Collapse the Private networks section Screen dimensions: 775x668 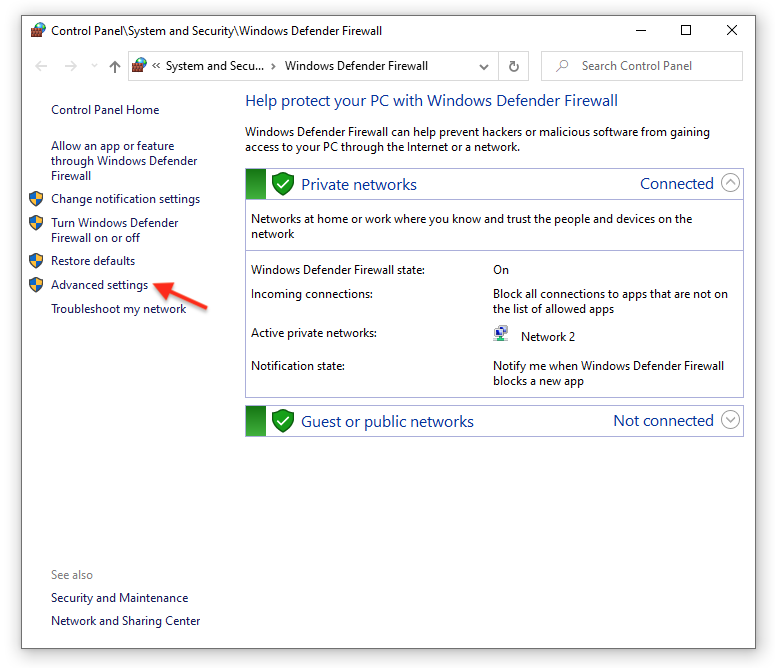pyautogui.click(x=730, y=183)
